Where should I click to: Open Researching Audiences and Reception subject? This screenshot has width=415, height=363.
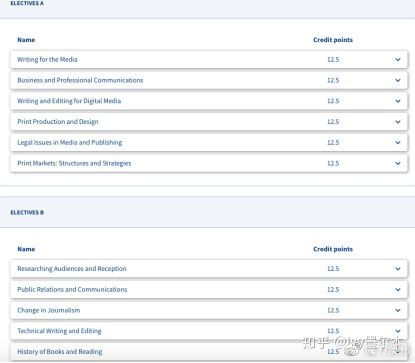point(72,269)
